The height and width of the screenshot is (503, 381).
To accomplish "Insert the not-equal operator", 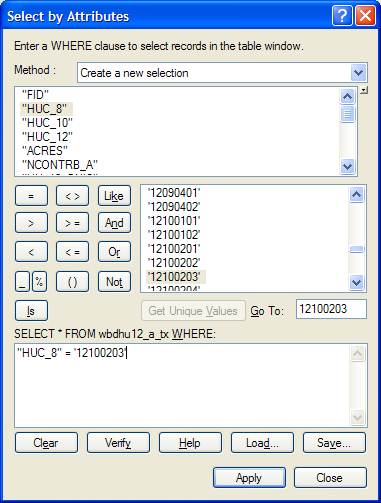I will (72, 196).
